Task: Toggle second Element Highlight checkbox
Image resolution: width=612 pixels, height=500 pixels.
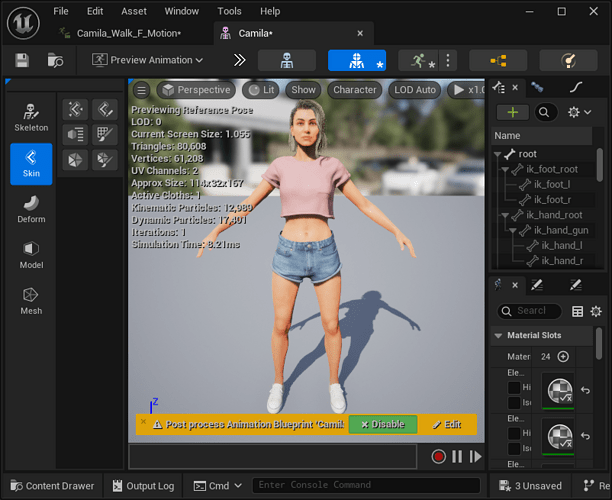Action: click(514, 433)
